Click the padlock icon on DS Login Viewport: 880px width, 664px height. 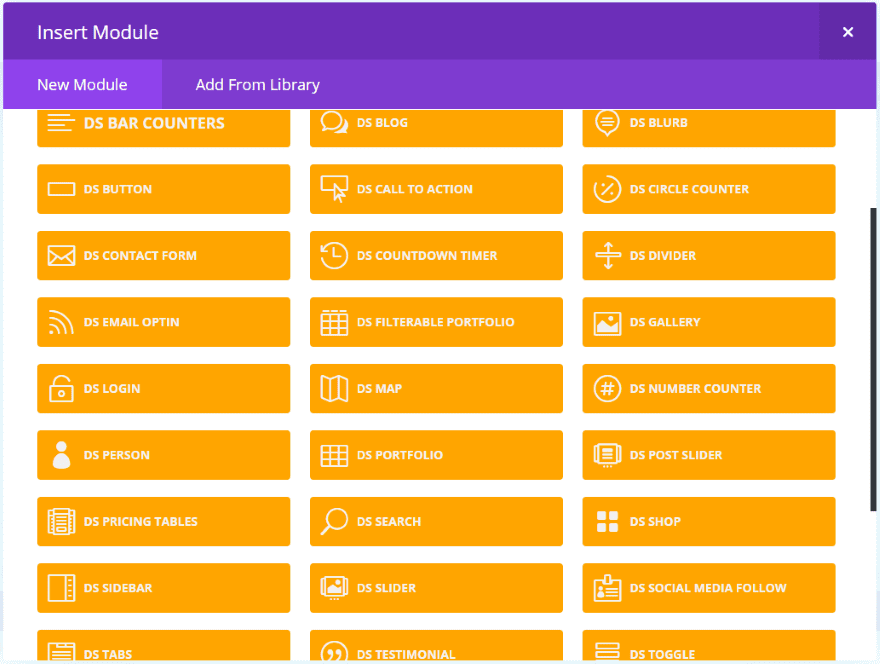point(62,388)
